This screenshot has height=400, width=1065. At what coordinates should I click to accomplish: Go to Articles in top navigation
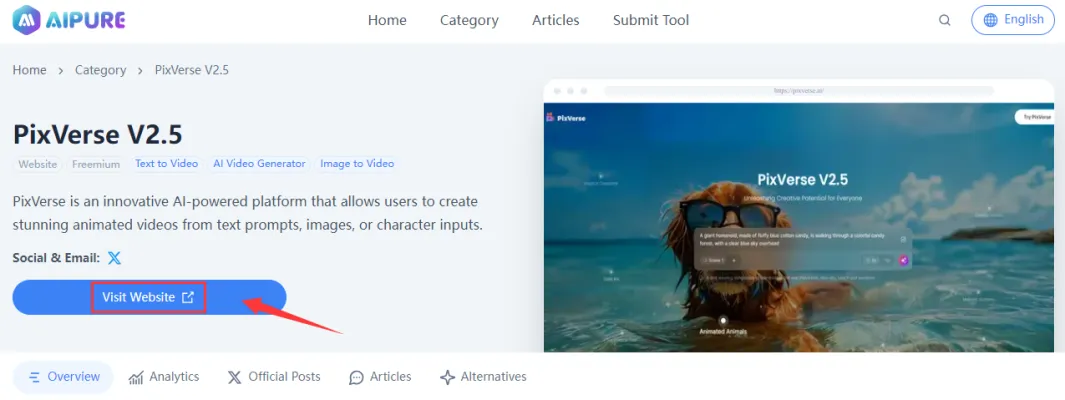click(556, 20)
